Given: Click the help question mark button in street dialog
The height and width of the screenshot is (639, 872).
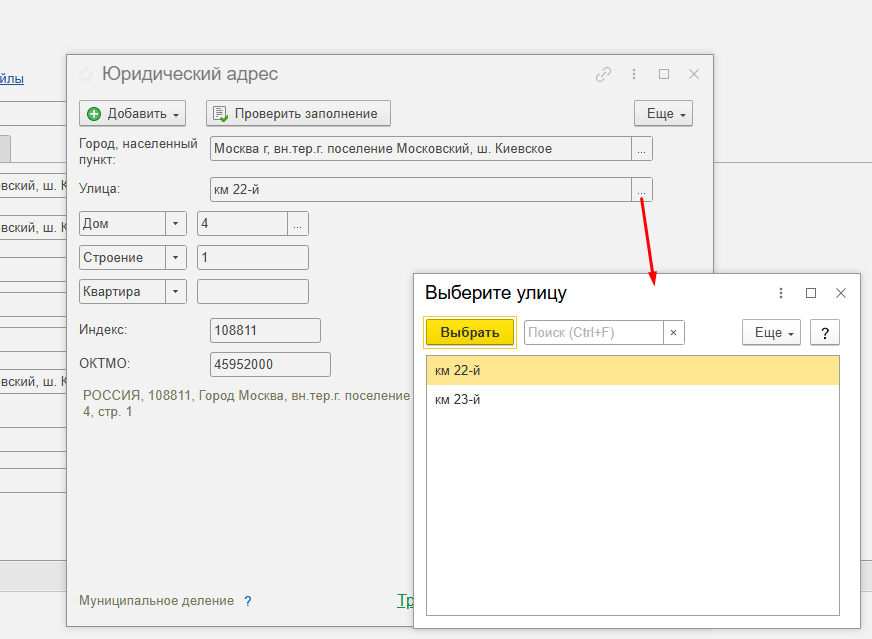Looking at the screenshot, I should (x=824, y=333).
